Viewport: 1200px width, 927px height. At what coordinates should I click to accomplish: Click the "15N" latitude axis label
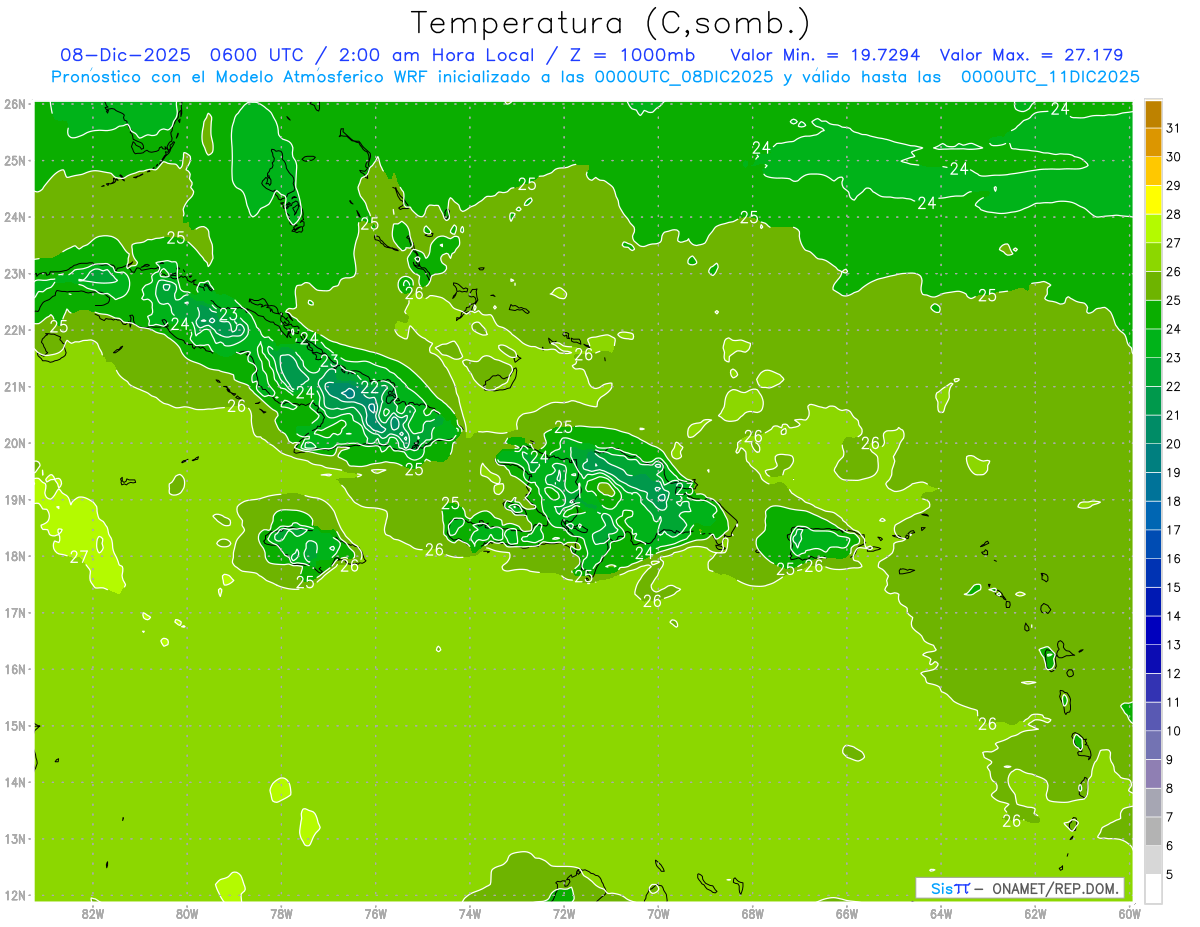[14, 725]
